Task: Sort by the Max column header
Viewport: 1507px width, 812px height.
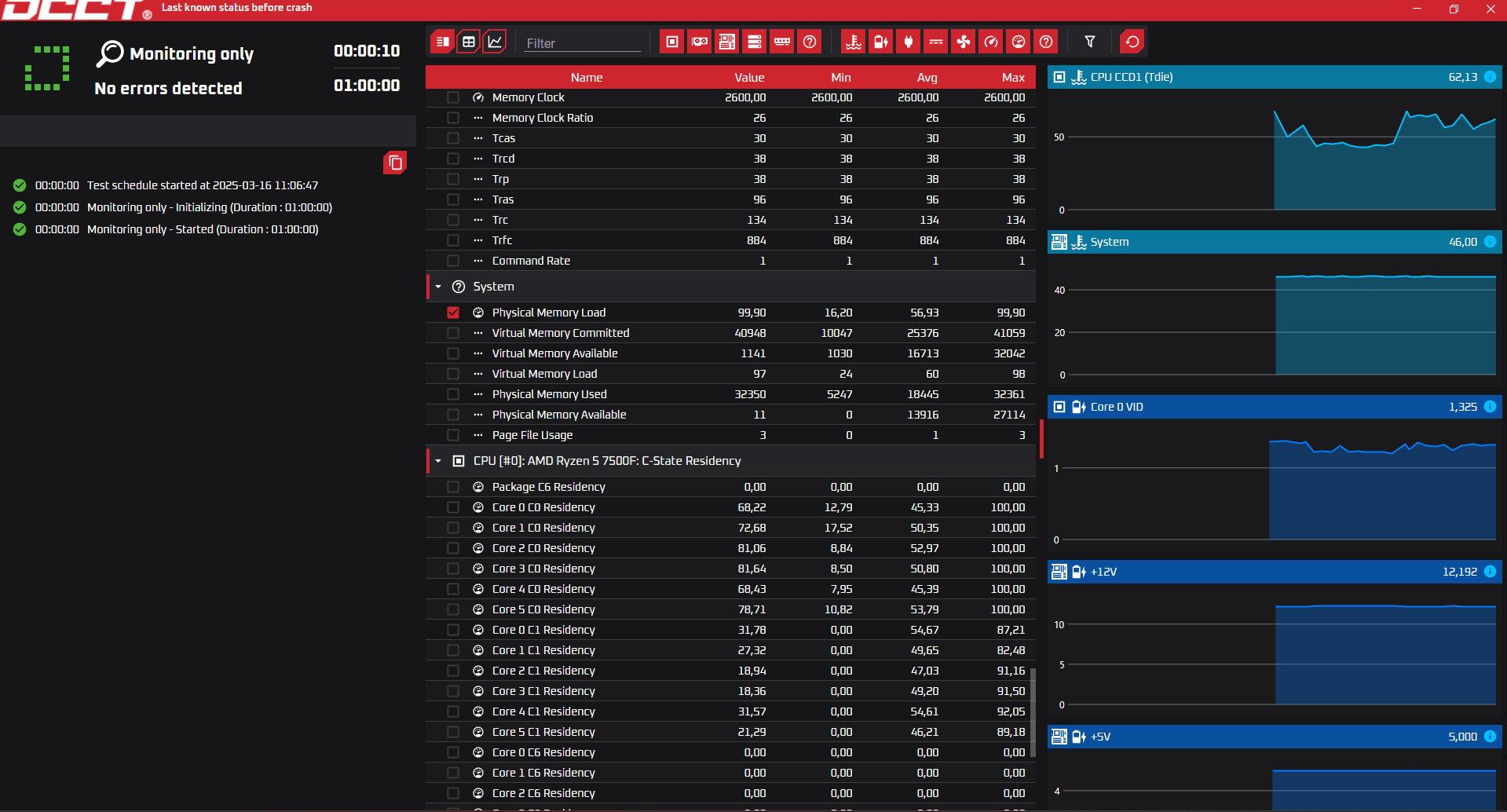Action: pyautogui.click(x=1013, y=77)
